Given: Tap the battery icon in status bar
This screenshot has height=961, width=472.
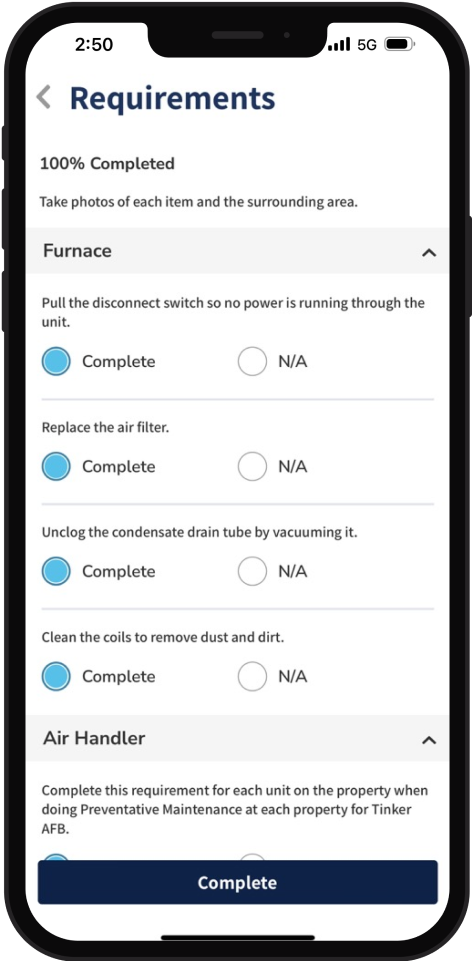Looking at the screenshot, I should pos(400,44).
